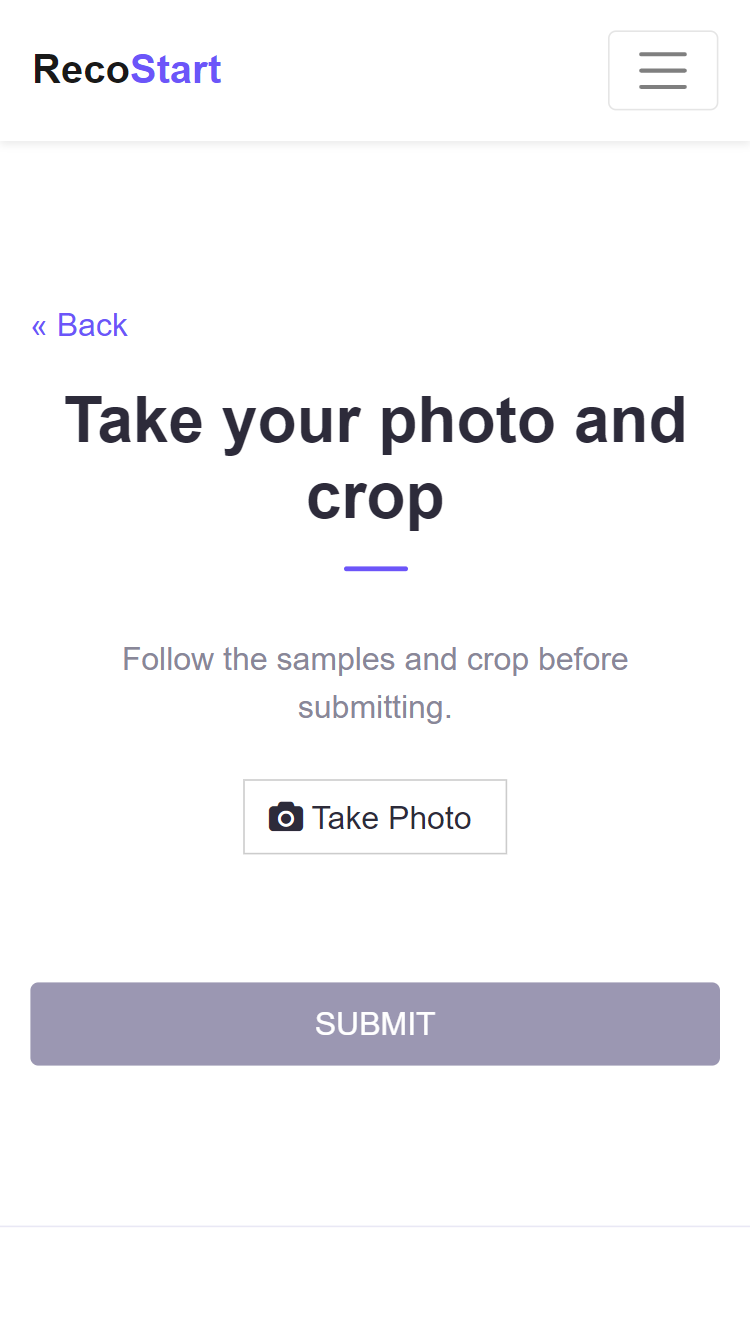Click the word 'SUBMIT' text
The height and width of the screenshot is (1333, 750).
pos(375,1024)
